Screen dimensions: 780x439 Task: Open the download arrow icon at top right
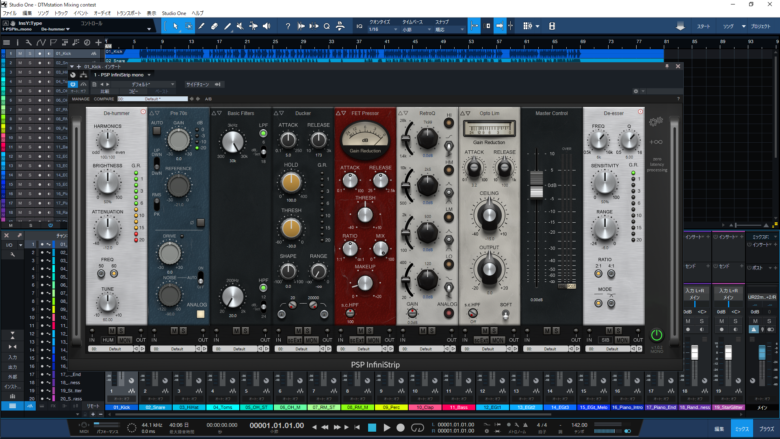click(681, 26)
